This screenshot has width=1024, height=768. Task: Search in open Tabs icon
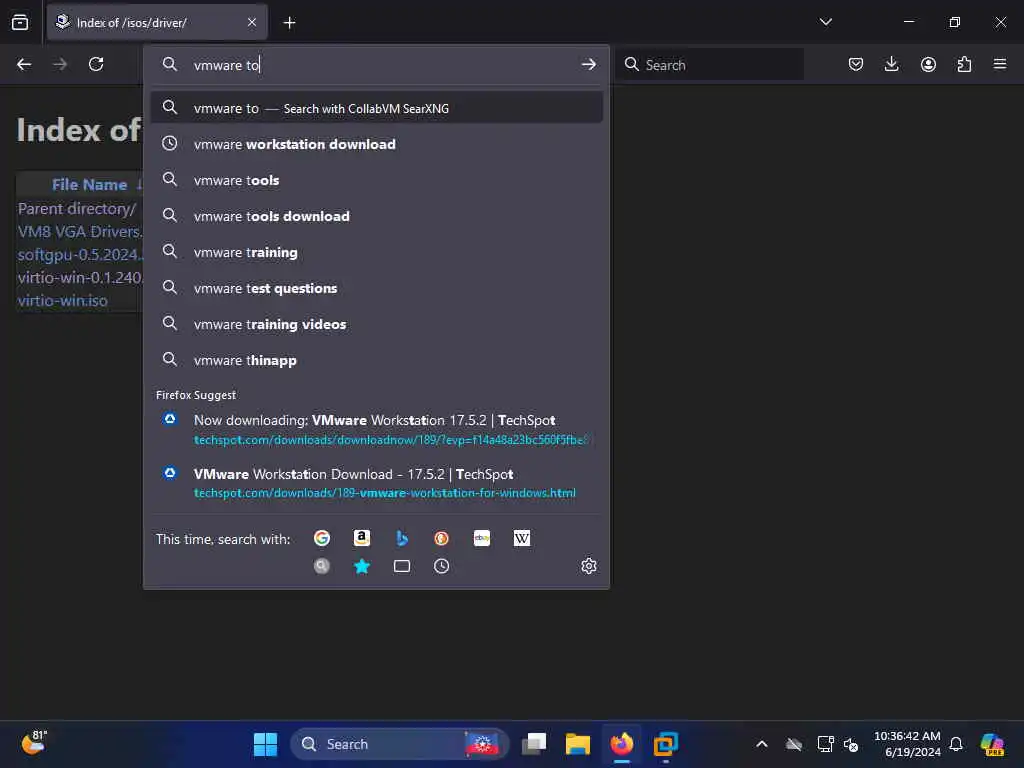[x=402, y=566]
